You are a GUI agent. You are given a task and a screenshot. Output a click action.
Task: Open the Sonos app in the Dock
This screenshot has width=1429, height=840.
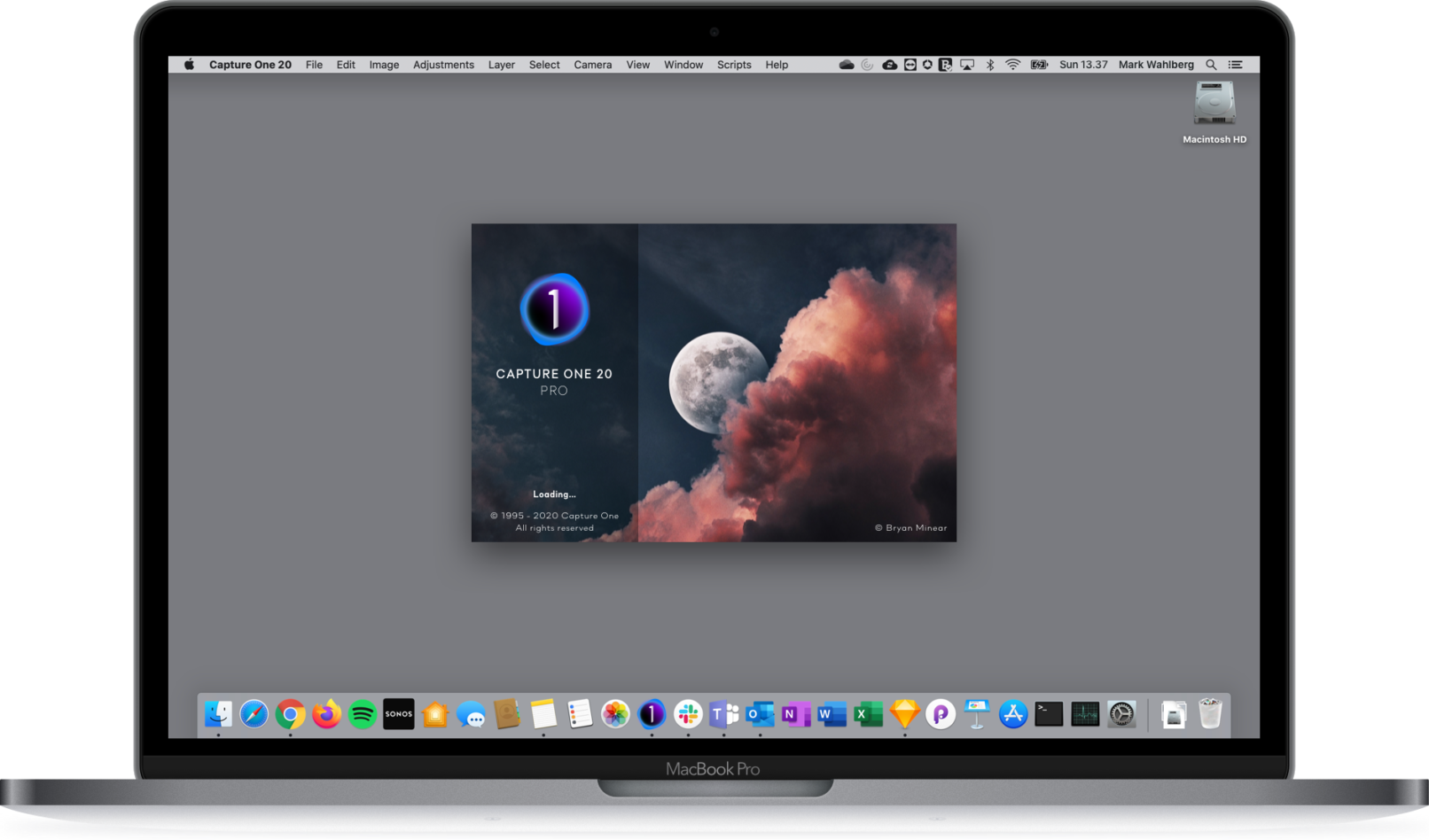[398, 714]
